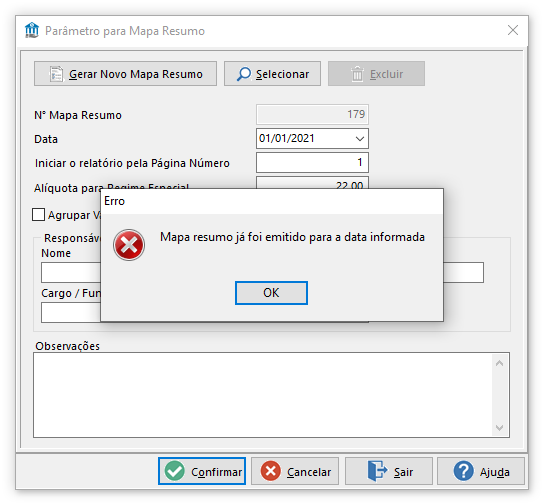The image size is (545, 503).
Task: Click the Erro dialog title
Action: click(x=114, y=201)
